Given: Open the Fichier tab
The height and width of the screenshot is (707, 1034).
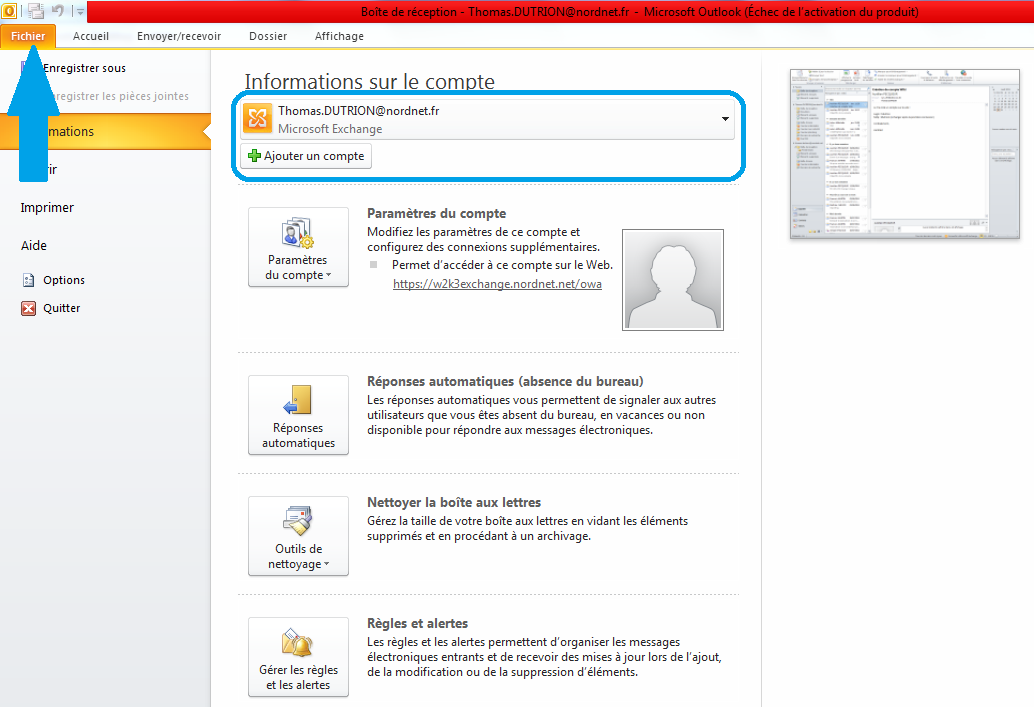Looking at the screenshot, I should point(28,36).
